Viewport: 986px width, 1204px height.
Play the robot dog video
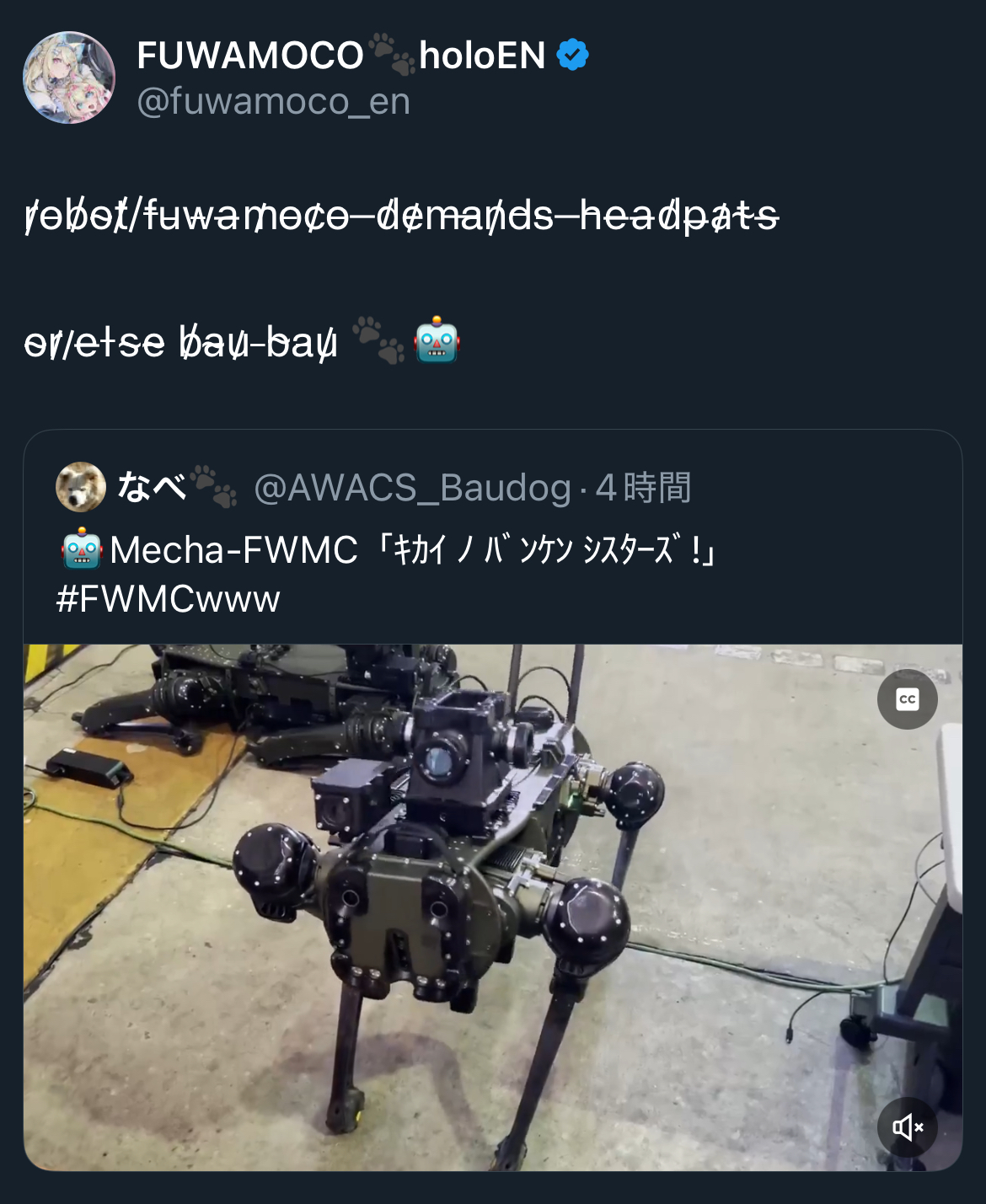(x=493, y=907)
